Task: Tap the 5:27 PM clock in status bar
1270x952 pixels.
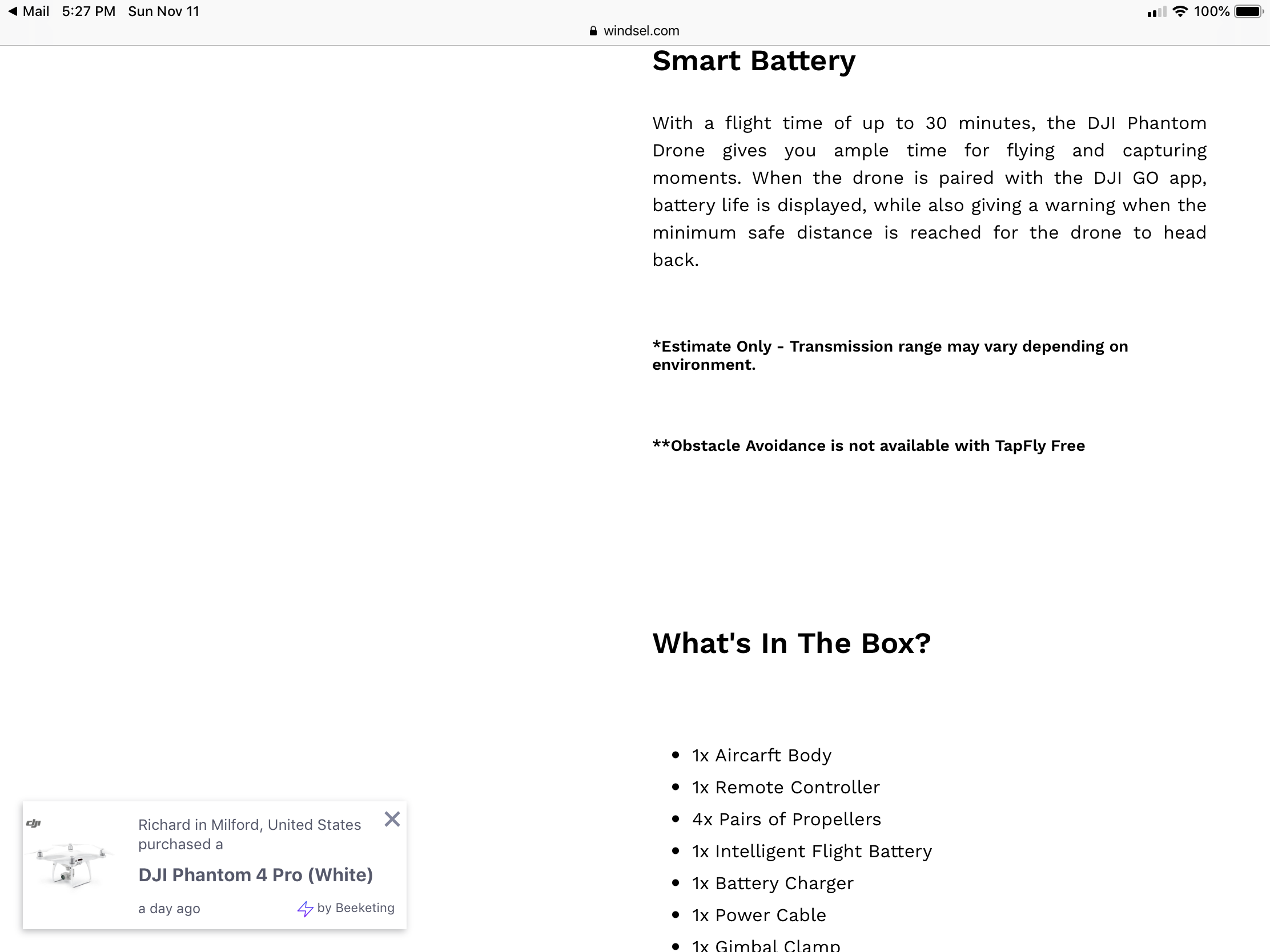Action: [89, 11]
